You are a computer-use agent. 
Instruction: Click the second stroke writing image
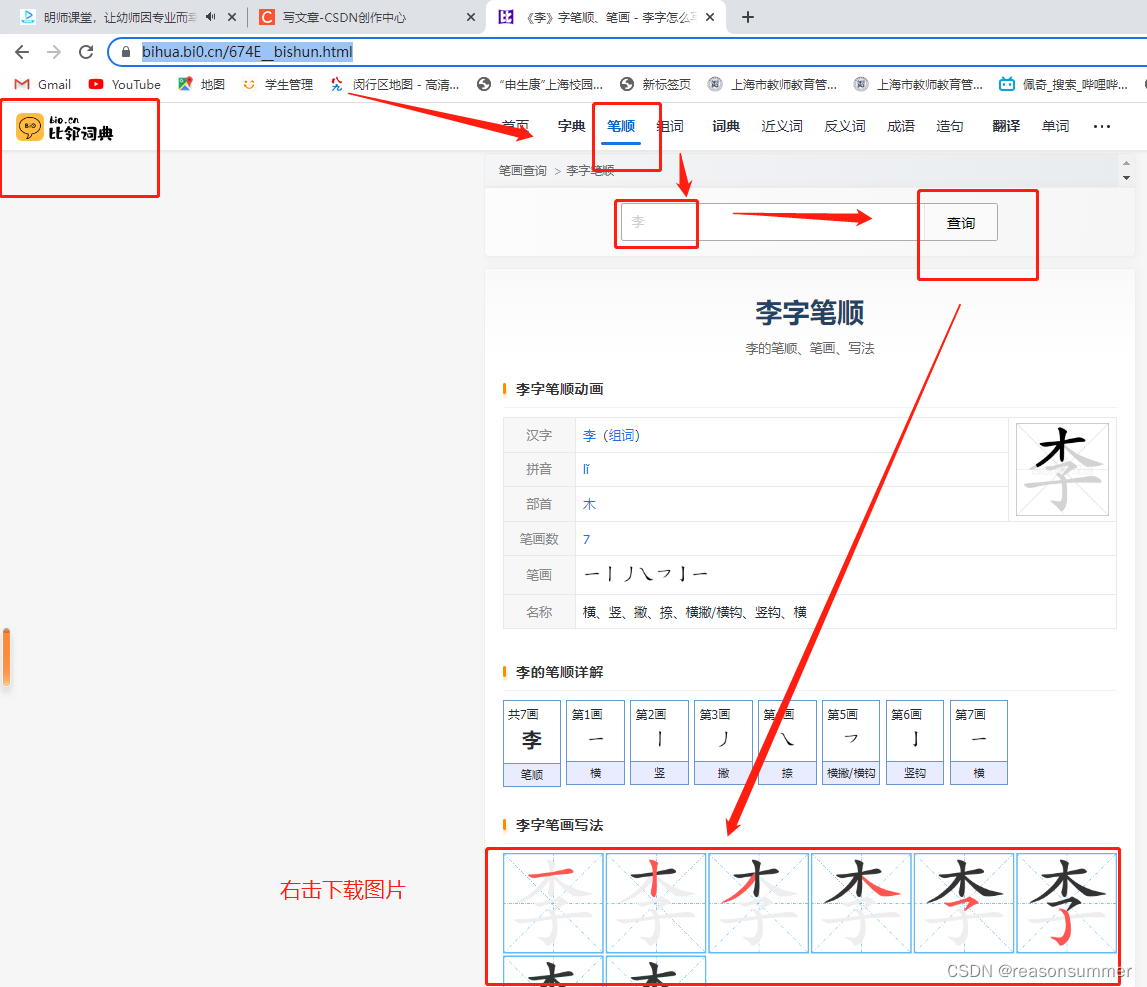tap(656, 903)
